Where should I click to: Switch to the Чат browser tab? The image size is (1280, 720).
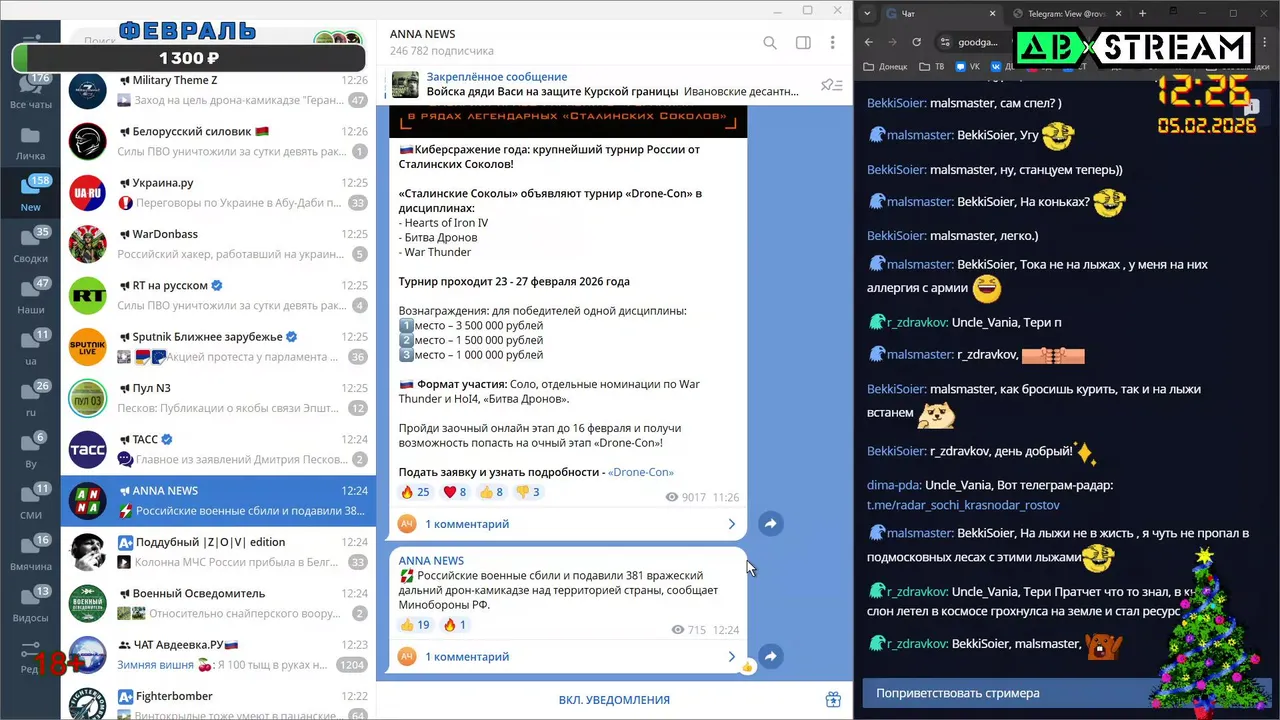(x=940, y=13)
